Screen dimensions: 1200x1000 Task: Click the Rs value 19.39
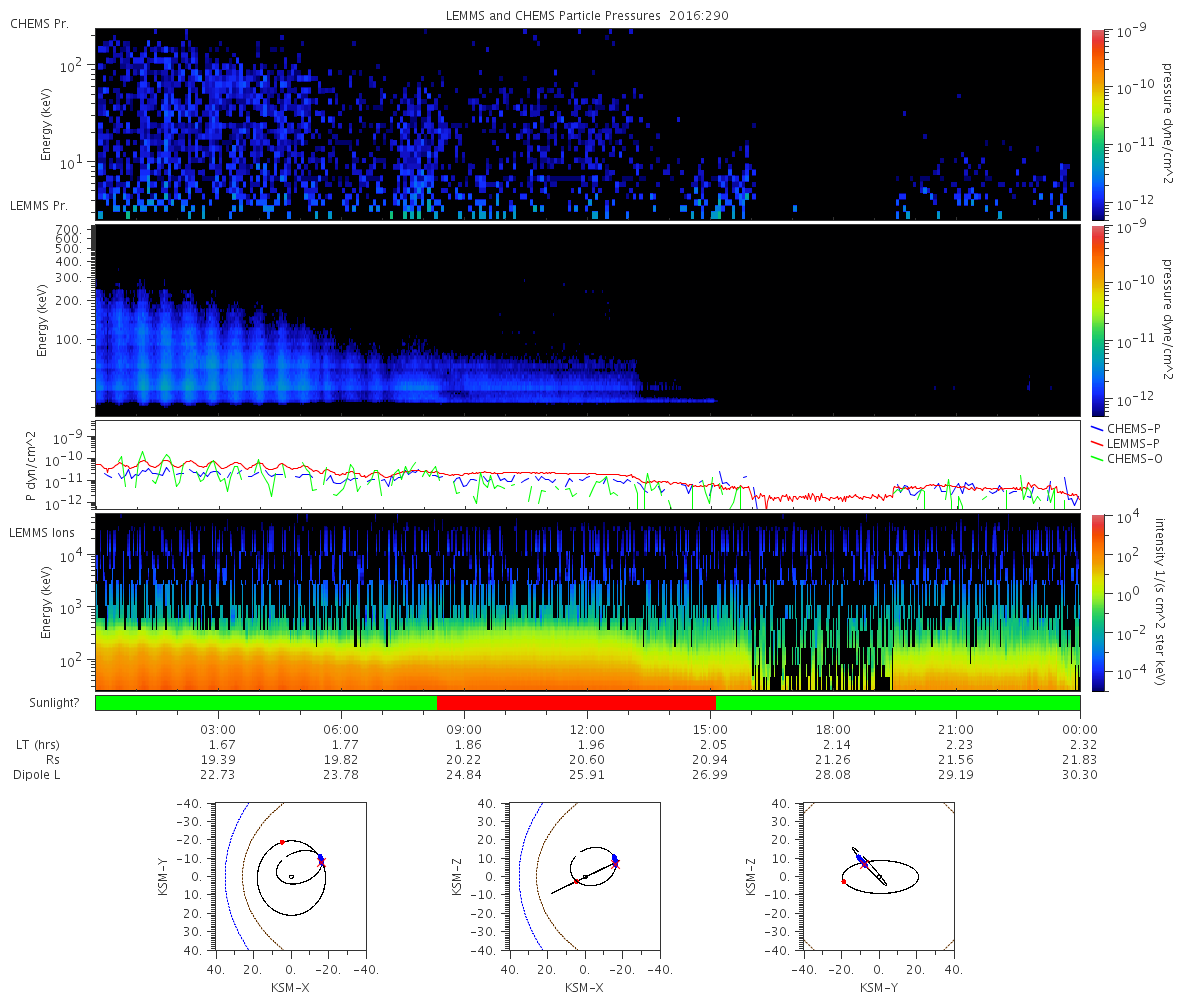219,759
